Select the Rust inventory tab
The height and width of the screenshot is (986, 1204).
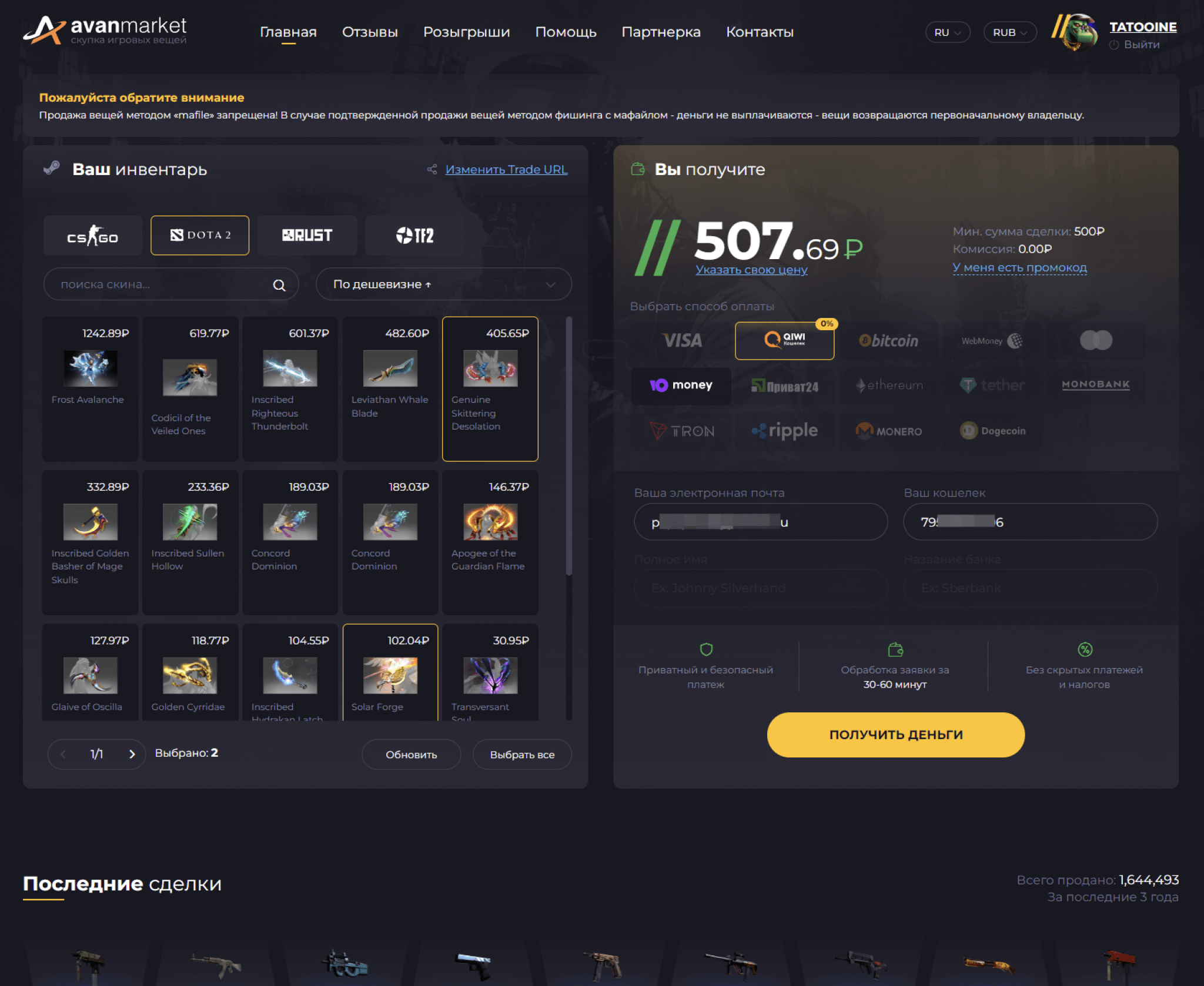[x=306, y=235]
